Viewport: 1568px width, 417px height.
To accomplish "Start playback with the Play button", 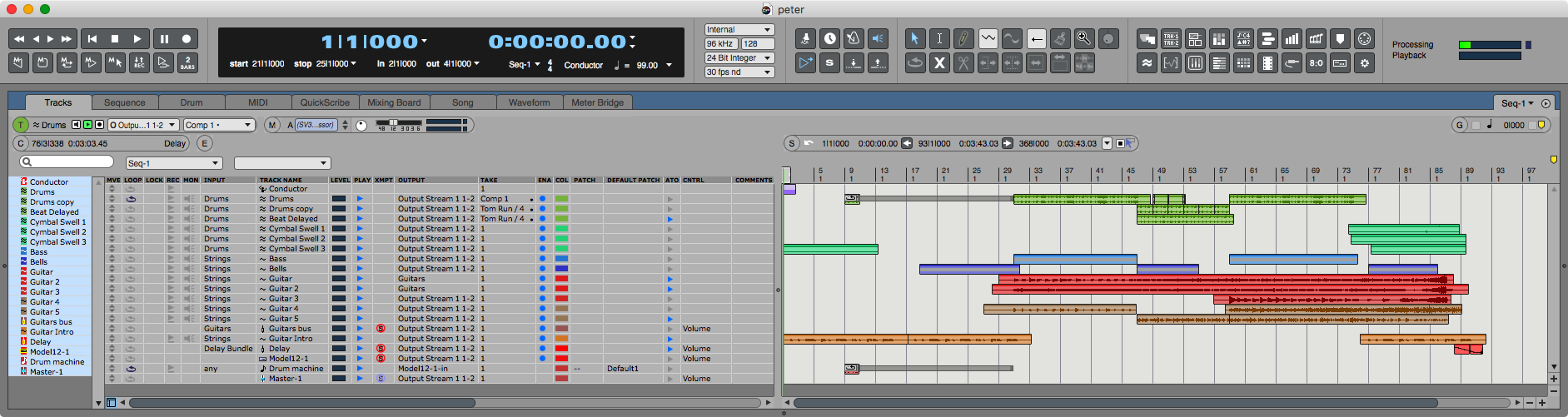I will tap(138, 38).
